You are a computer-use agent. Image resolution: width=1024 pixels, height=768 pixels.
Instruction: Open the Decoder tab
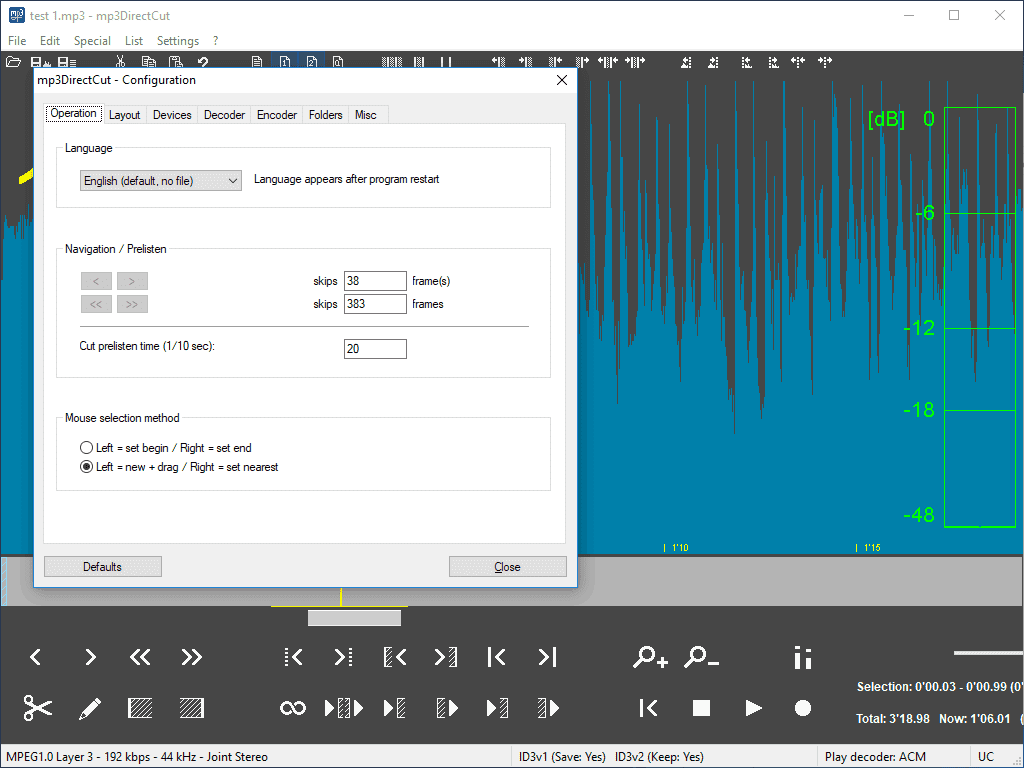click(x=224, y=115)
